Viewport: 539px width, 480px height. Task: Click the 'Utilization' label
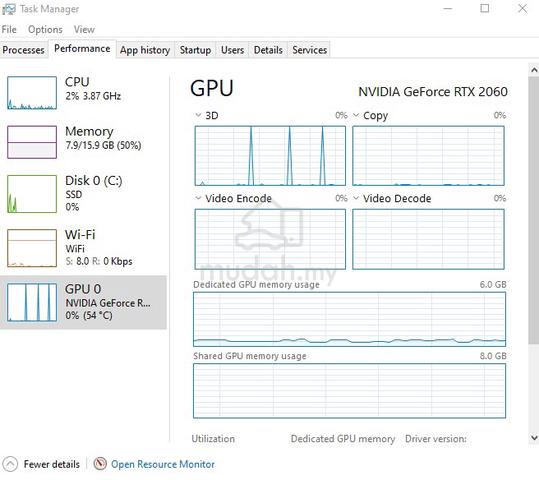pyautogui.click(x=213, y=439)
